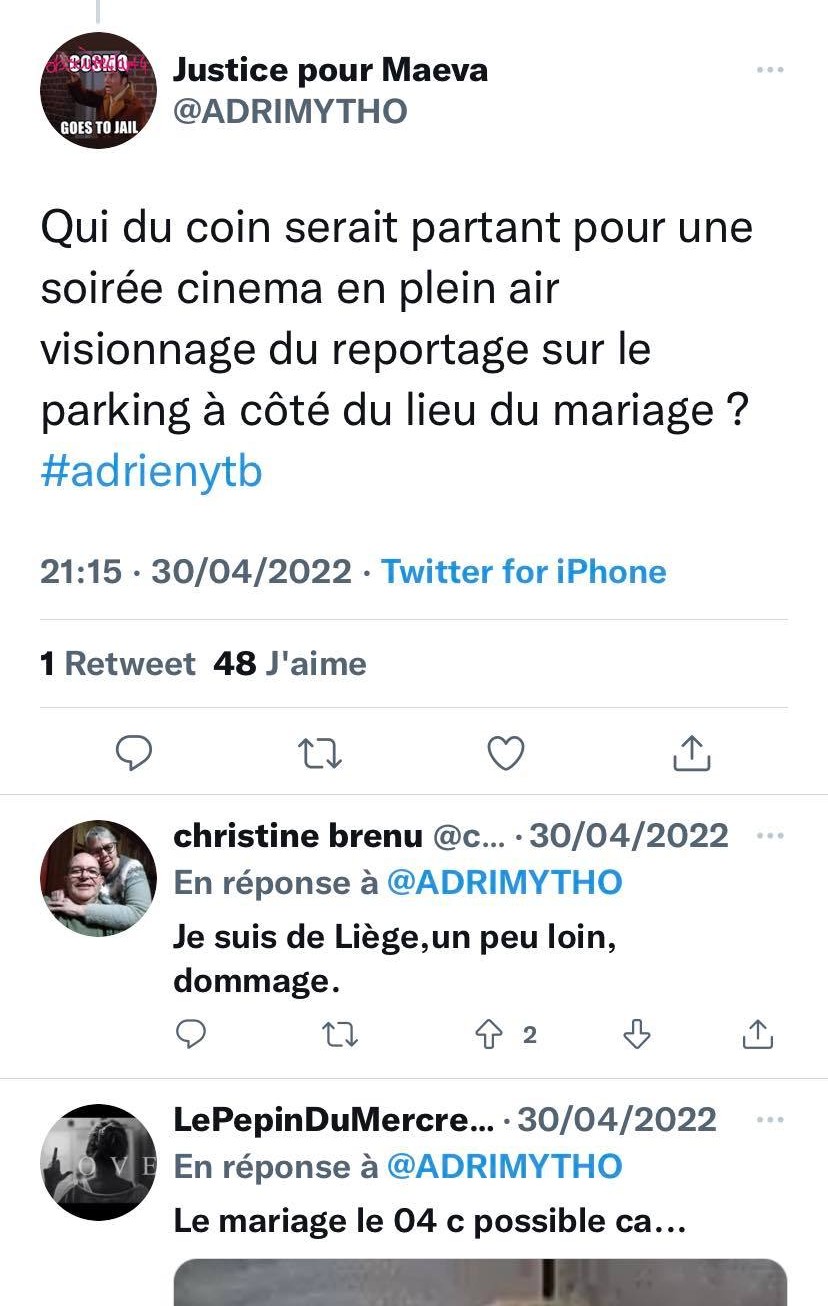
Task: Retweet the Justice pour Maeva tweet
Action: (x=321, y=753)
